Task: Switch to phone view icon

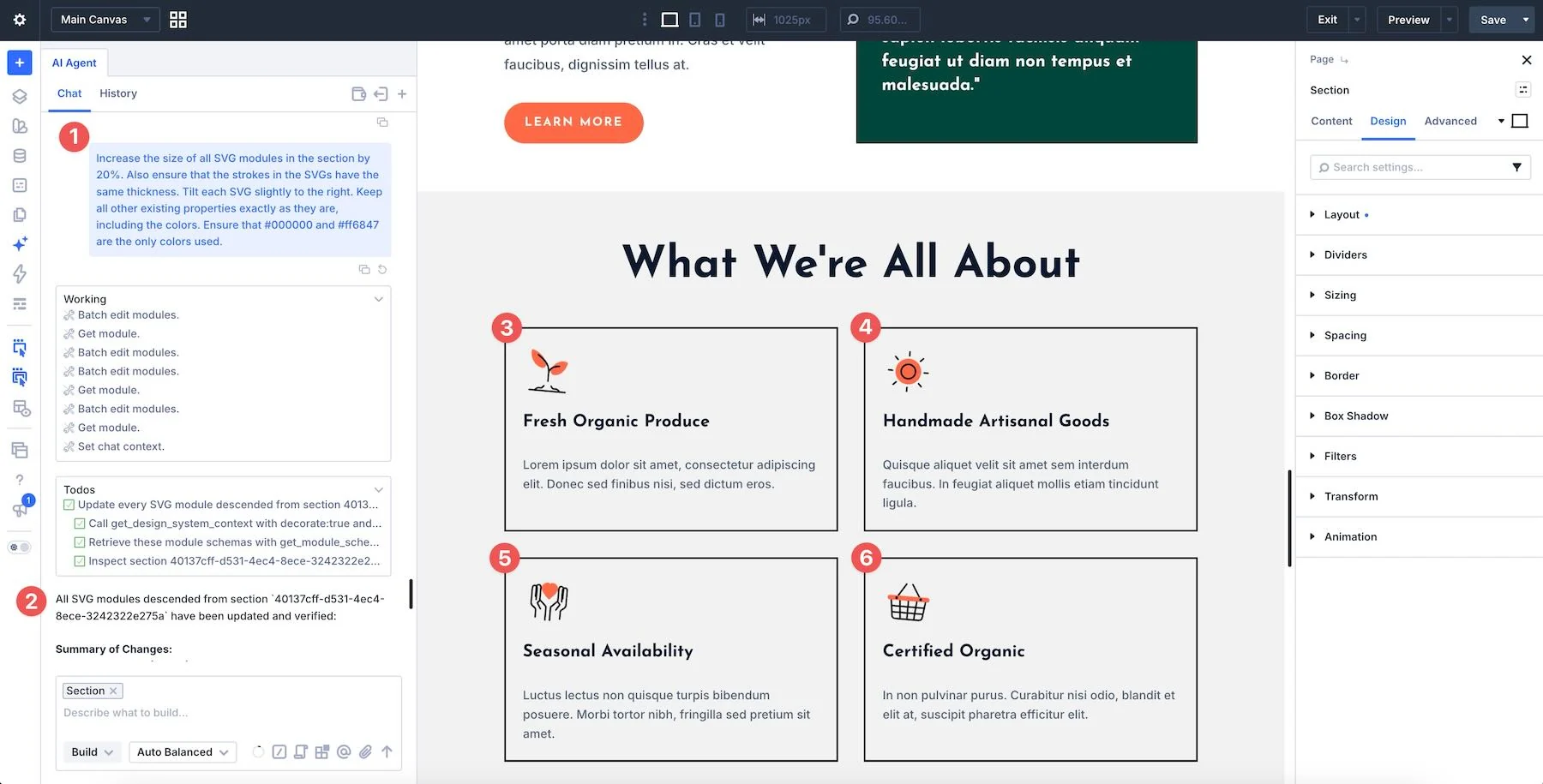Action: click(720, 20)
